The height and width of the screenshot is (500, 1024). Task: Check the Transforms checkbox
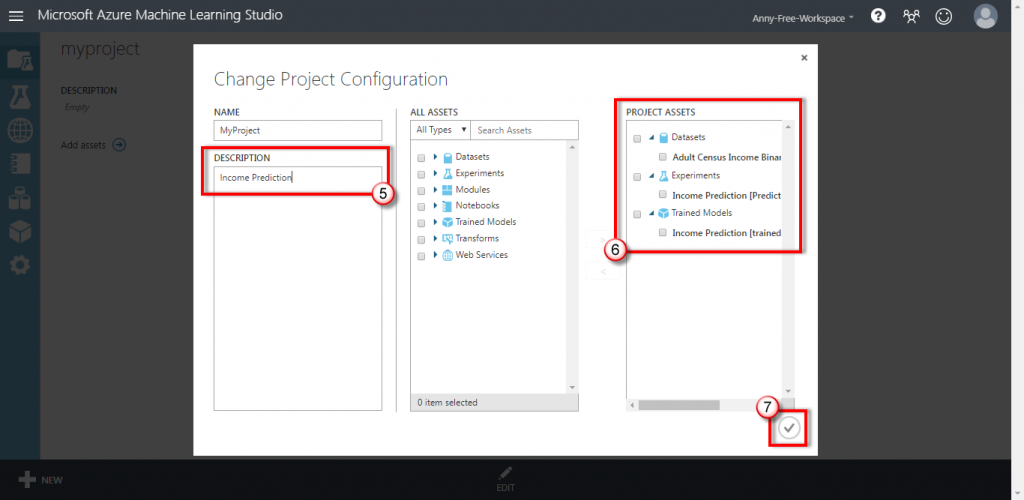(421, 240)
